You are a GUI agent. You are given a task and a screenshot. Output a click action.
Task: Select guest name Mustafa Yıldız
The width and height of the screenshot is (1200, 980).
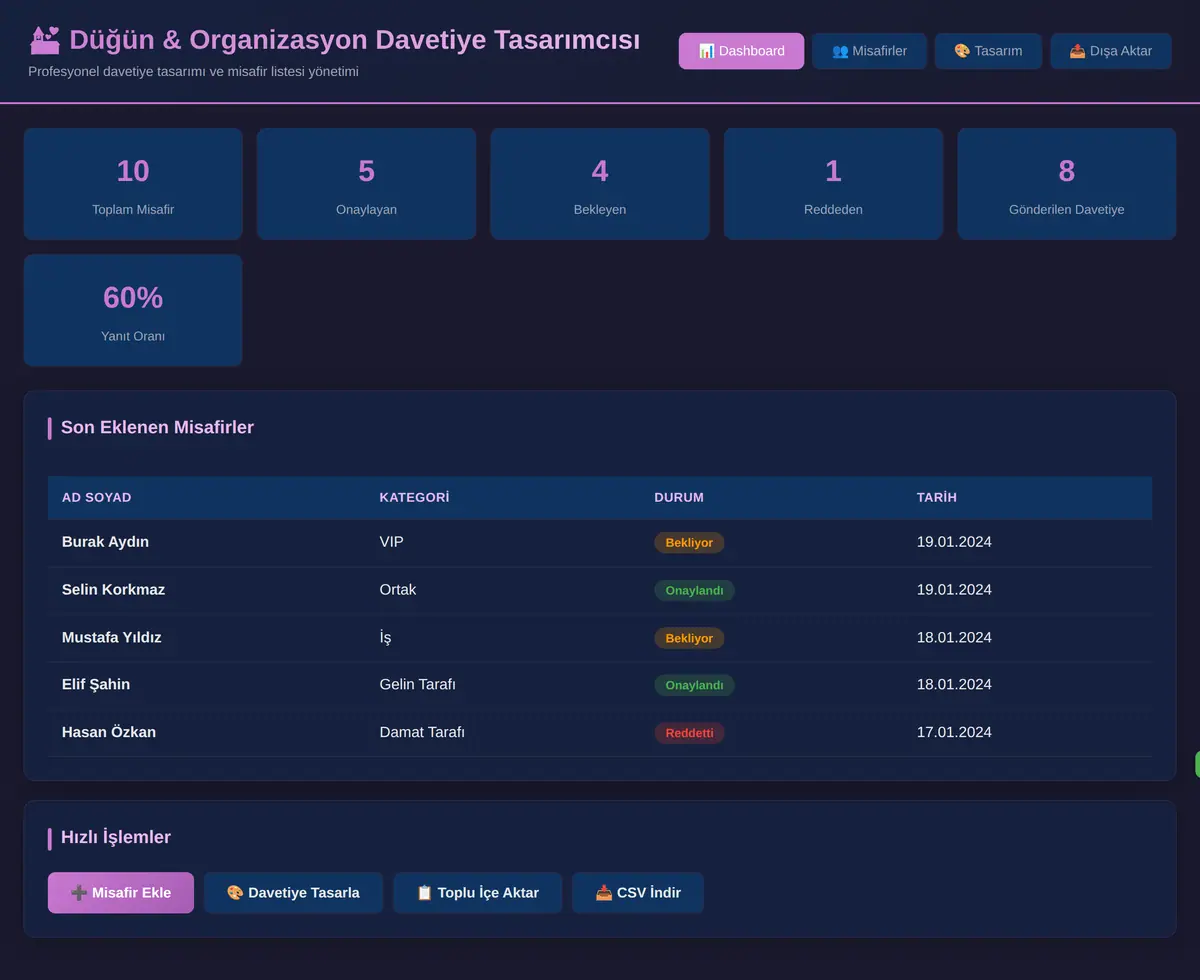click(x=111, y=637)
